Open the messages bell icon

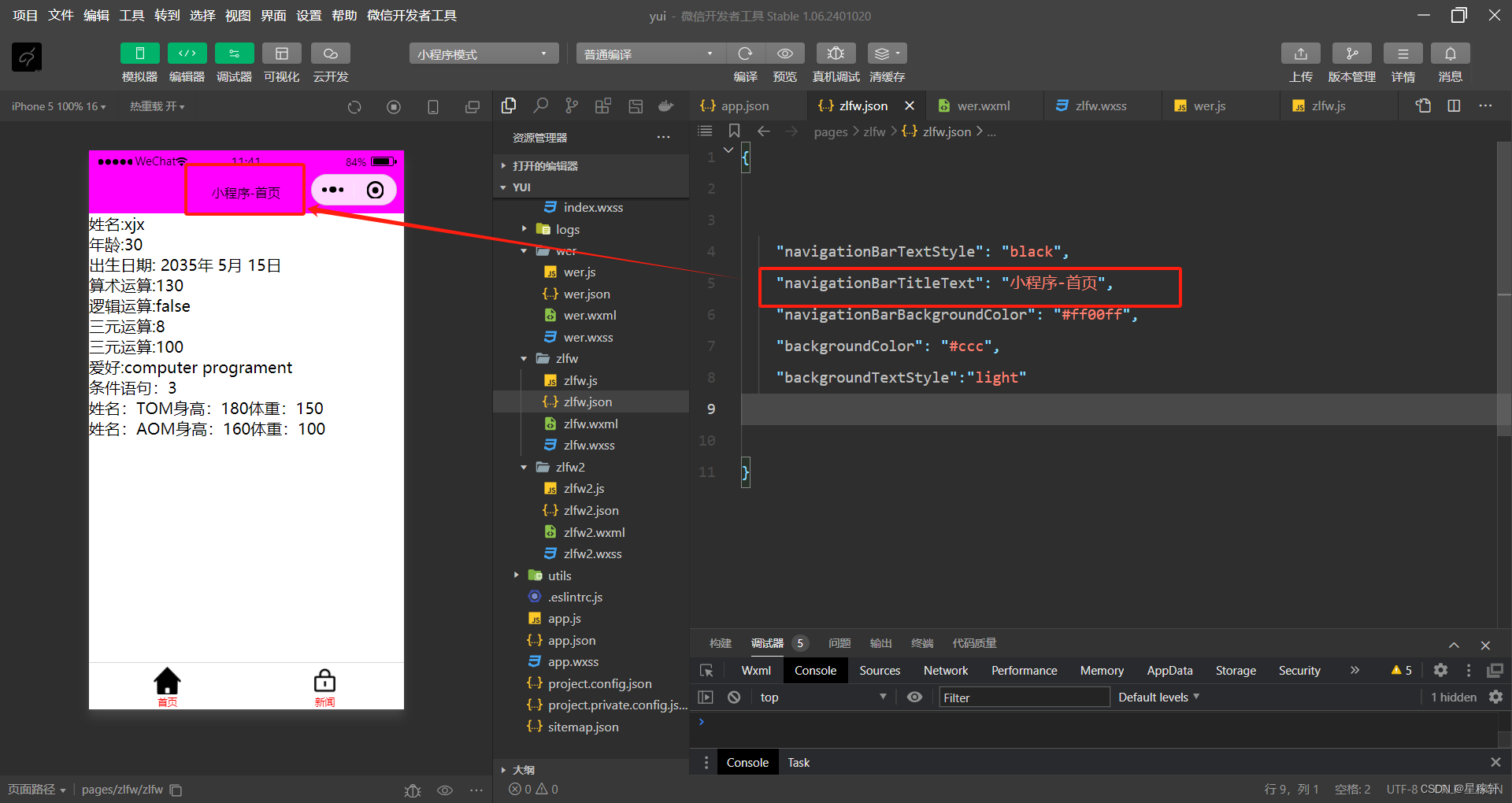click(x=1450, y=54)
